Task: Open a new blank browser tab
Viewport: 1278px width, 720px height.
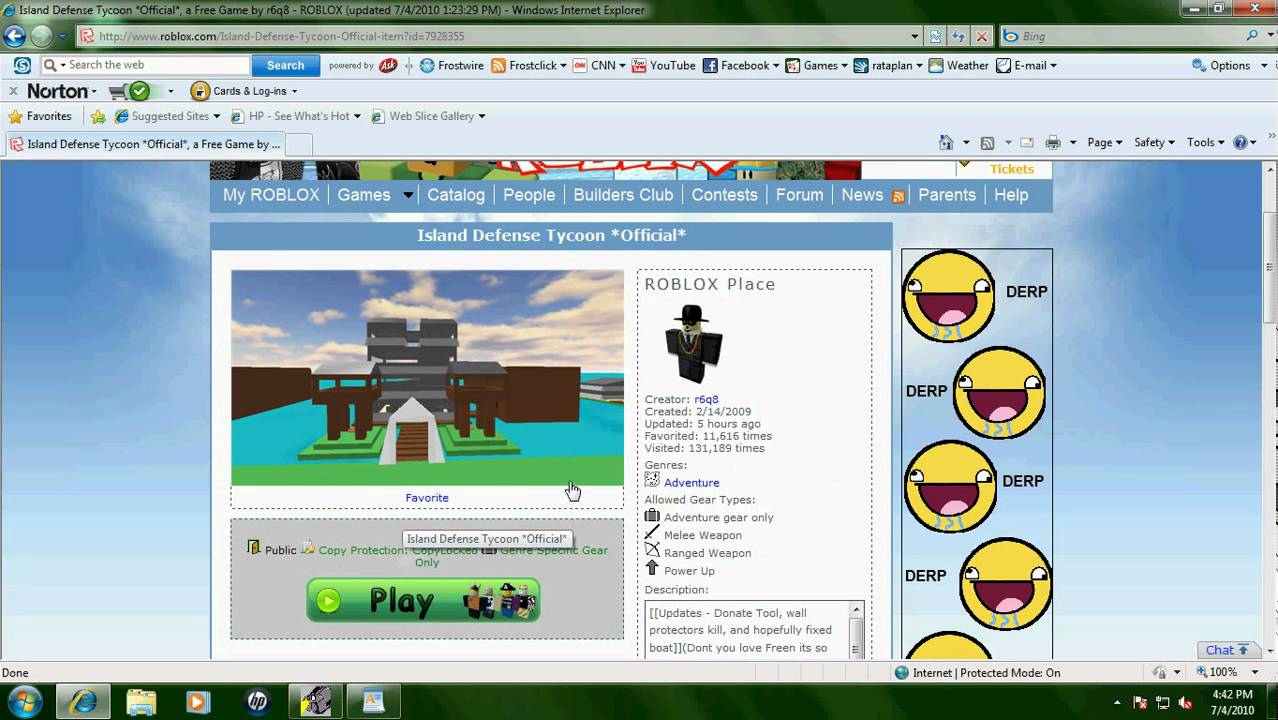Action: click(298, 145)
